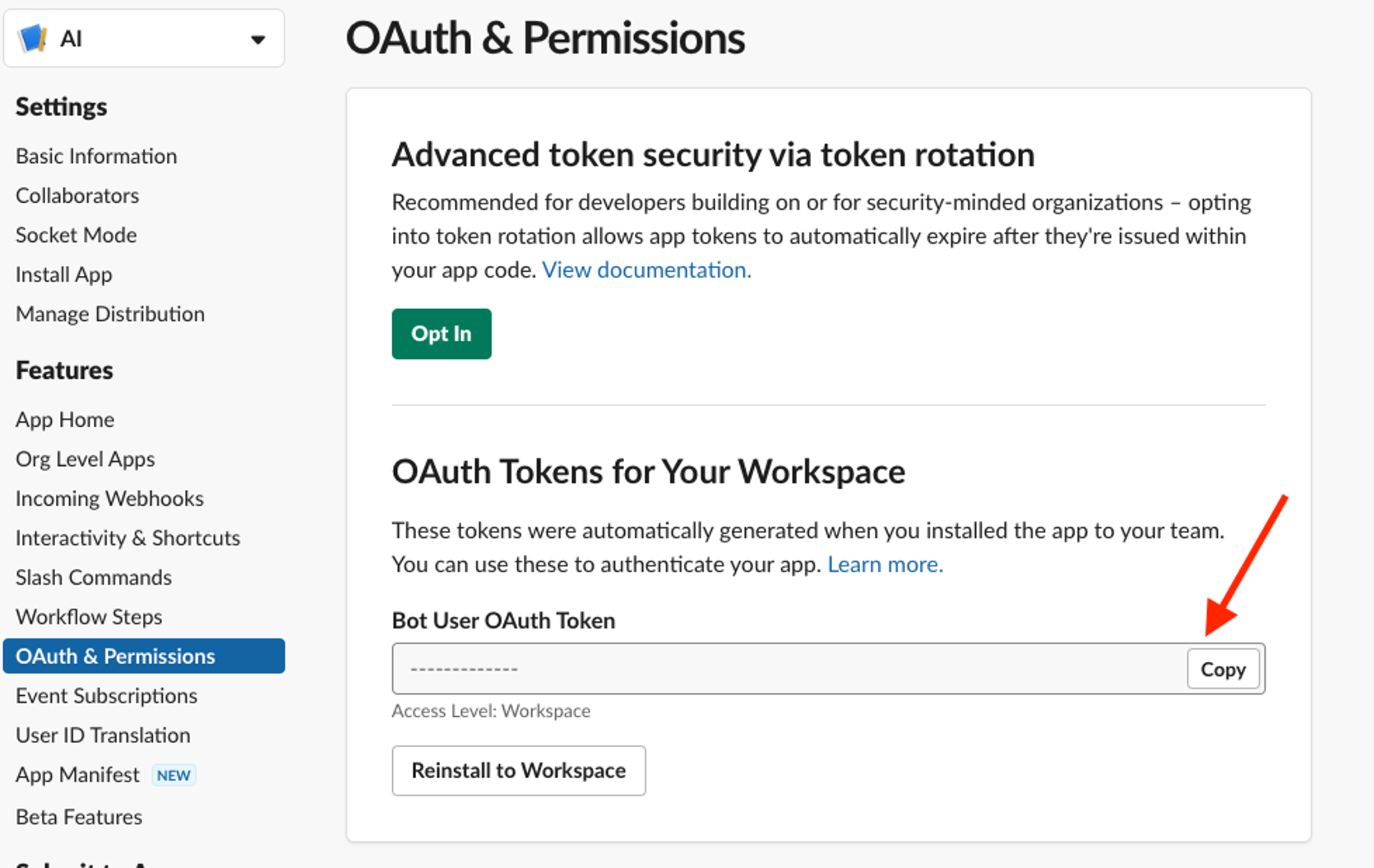Screen dimensions: 1374x868
Task: Click the OAuth & Permissions page heading
Action: [x=545, y=39]
